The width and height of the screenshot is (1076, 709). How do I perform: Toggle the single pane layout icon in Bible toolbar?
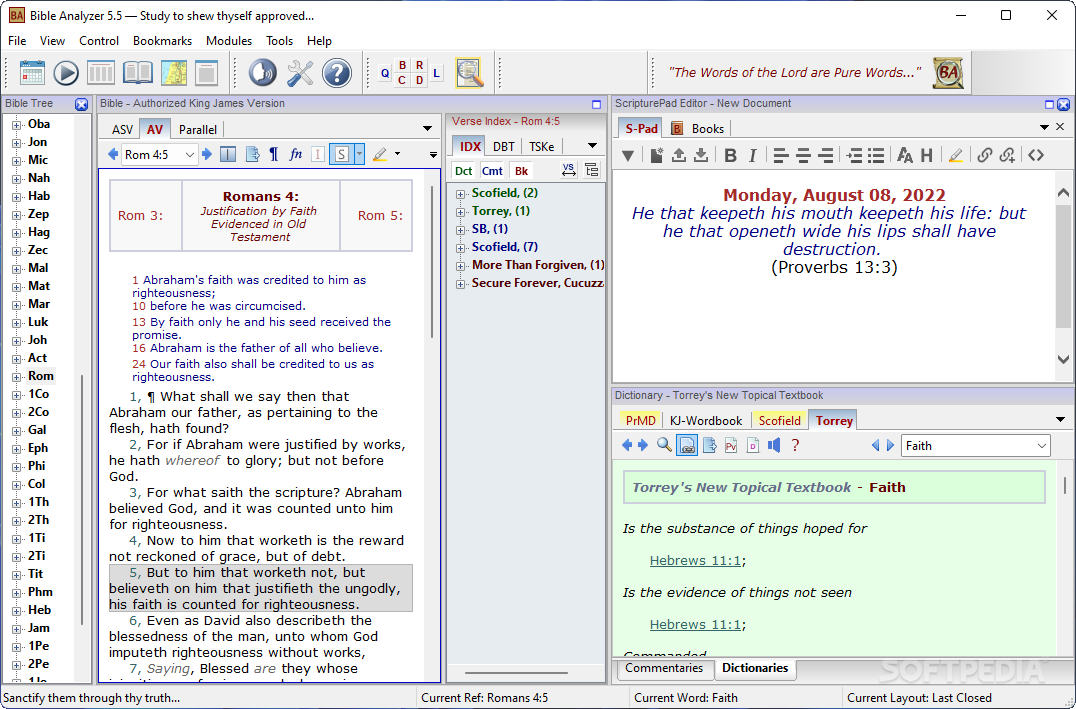229,154
